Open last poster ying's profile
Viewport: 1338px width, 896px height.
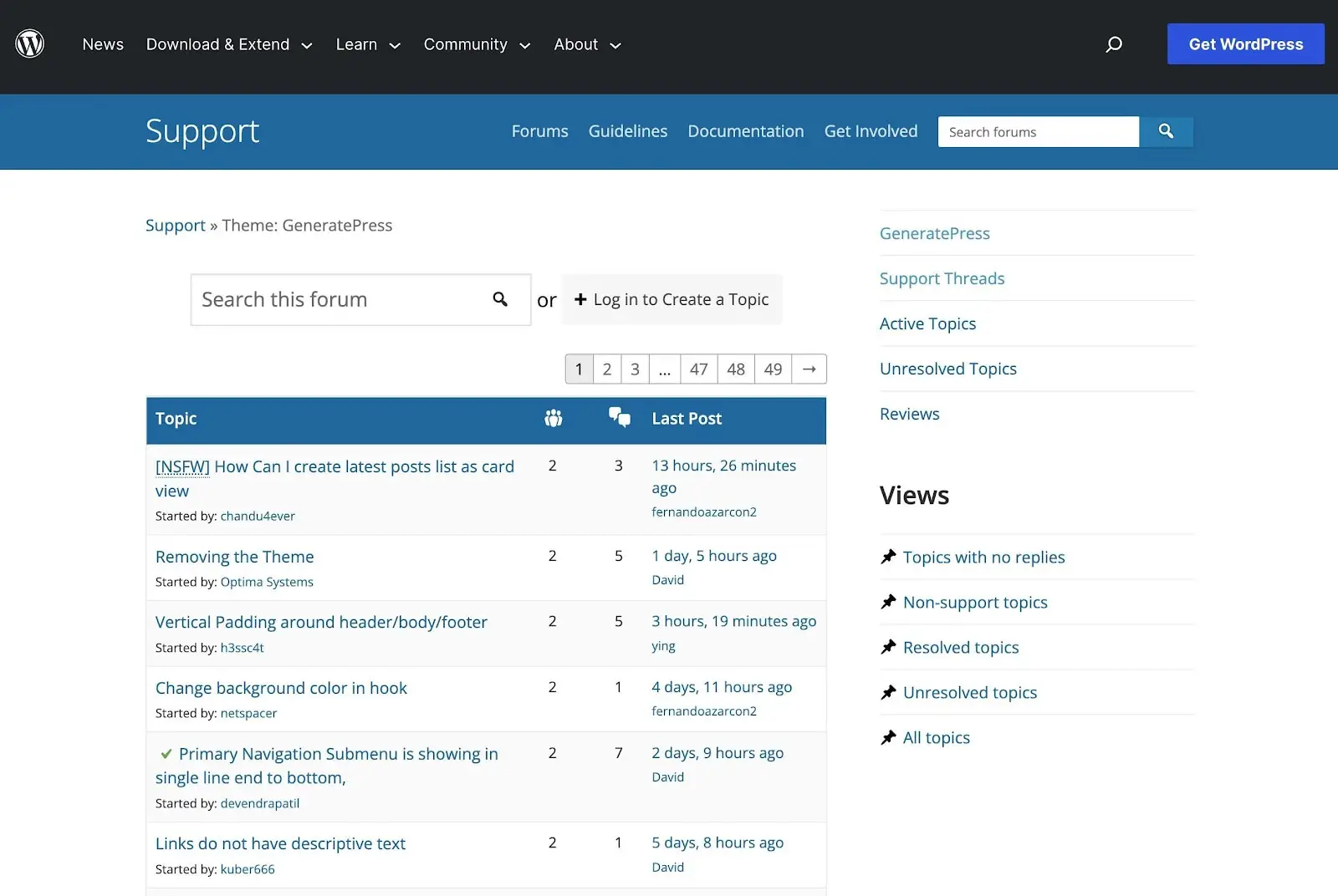[x=664, y=646]
